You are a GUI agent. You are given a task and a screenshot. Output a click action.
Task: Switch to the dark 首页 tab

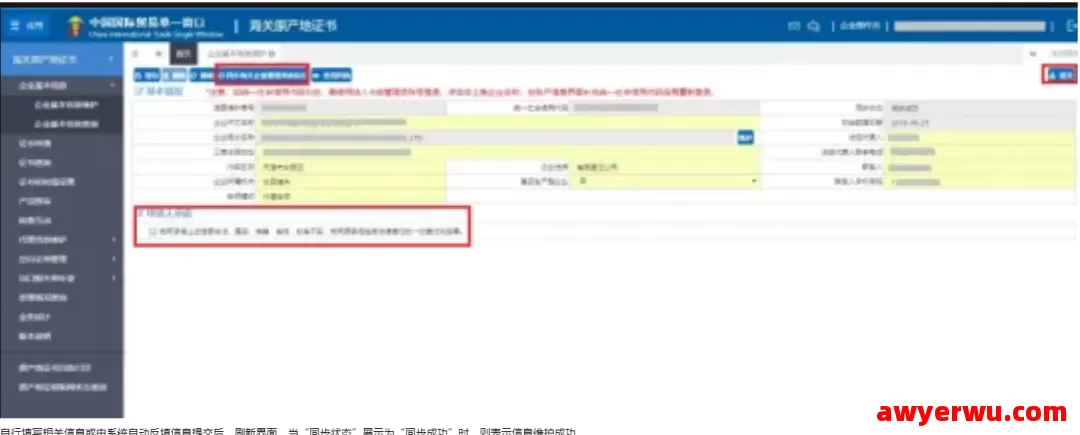183,53
